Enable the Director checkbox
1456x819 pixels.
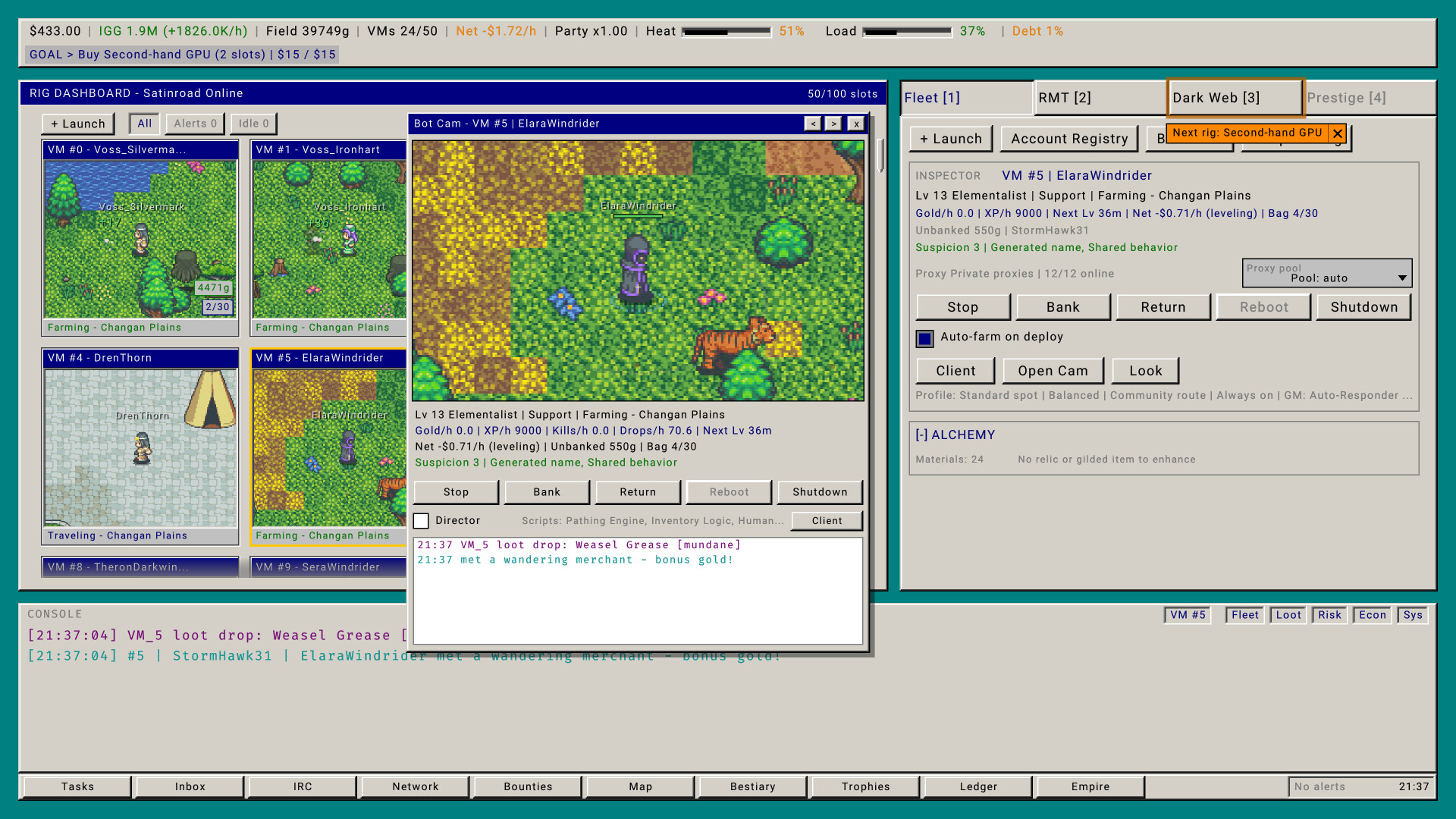(421, 521)
